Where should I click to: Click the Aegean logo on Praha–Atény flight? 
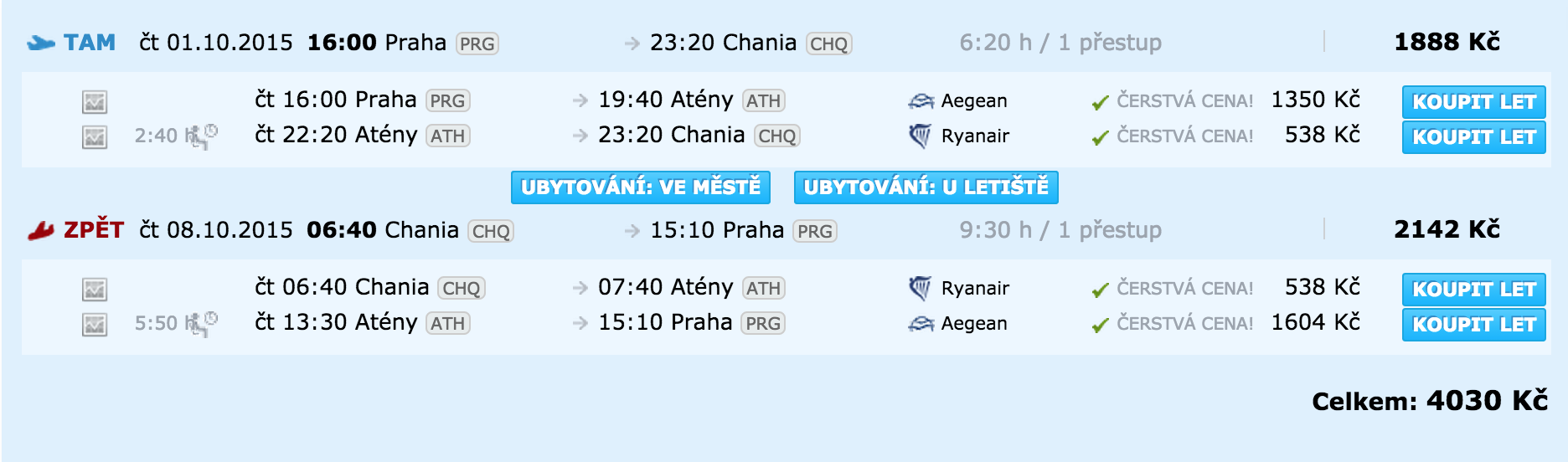click(x=921, y=101)
